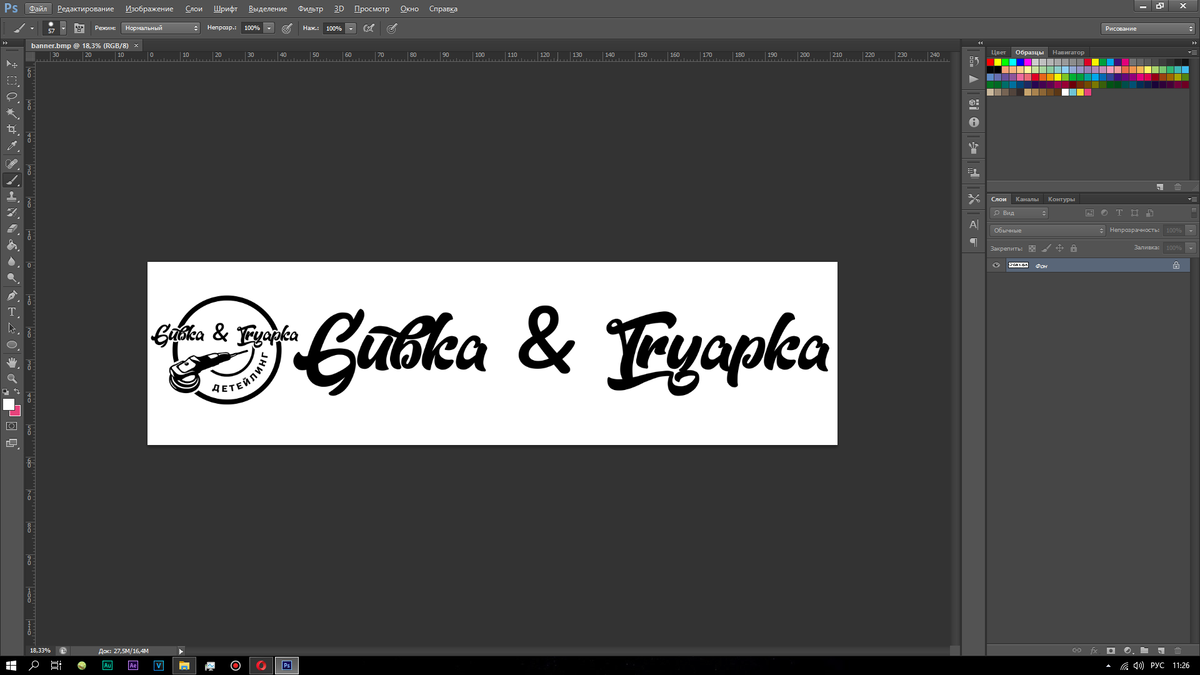Open the Paragraph panel icon

[974, 242]
